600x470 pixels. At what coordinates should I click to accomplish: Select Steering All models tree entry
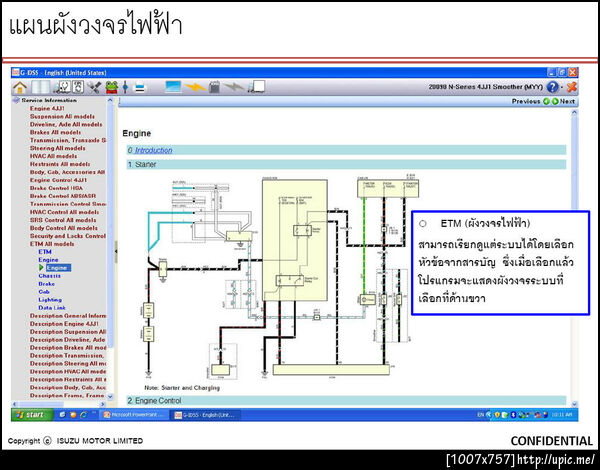tap(58, 148)
